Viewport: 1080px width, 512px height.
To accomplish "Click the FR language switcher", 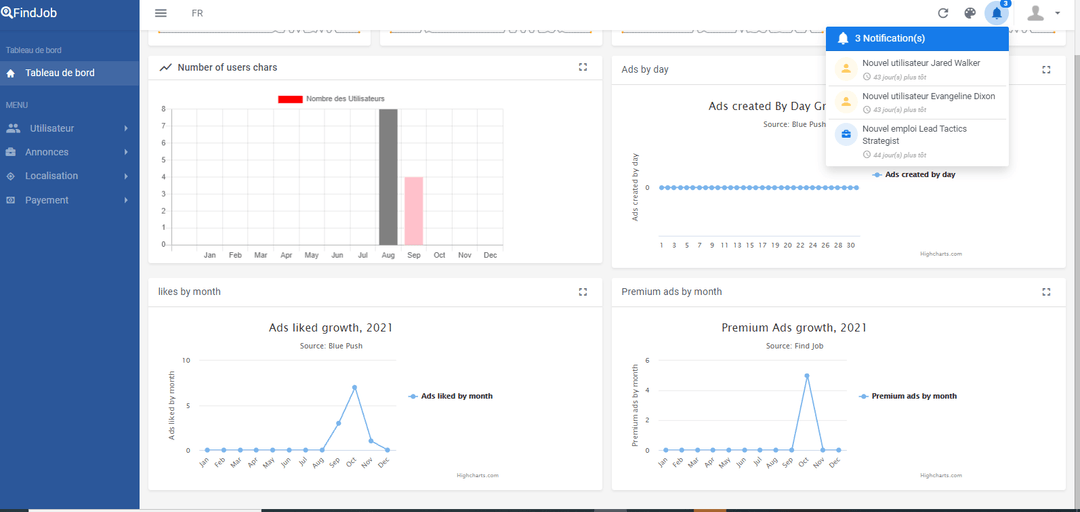I will coord(196,13).
